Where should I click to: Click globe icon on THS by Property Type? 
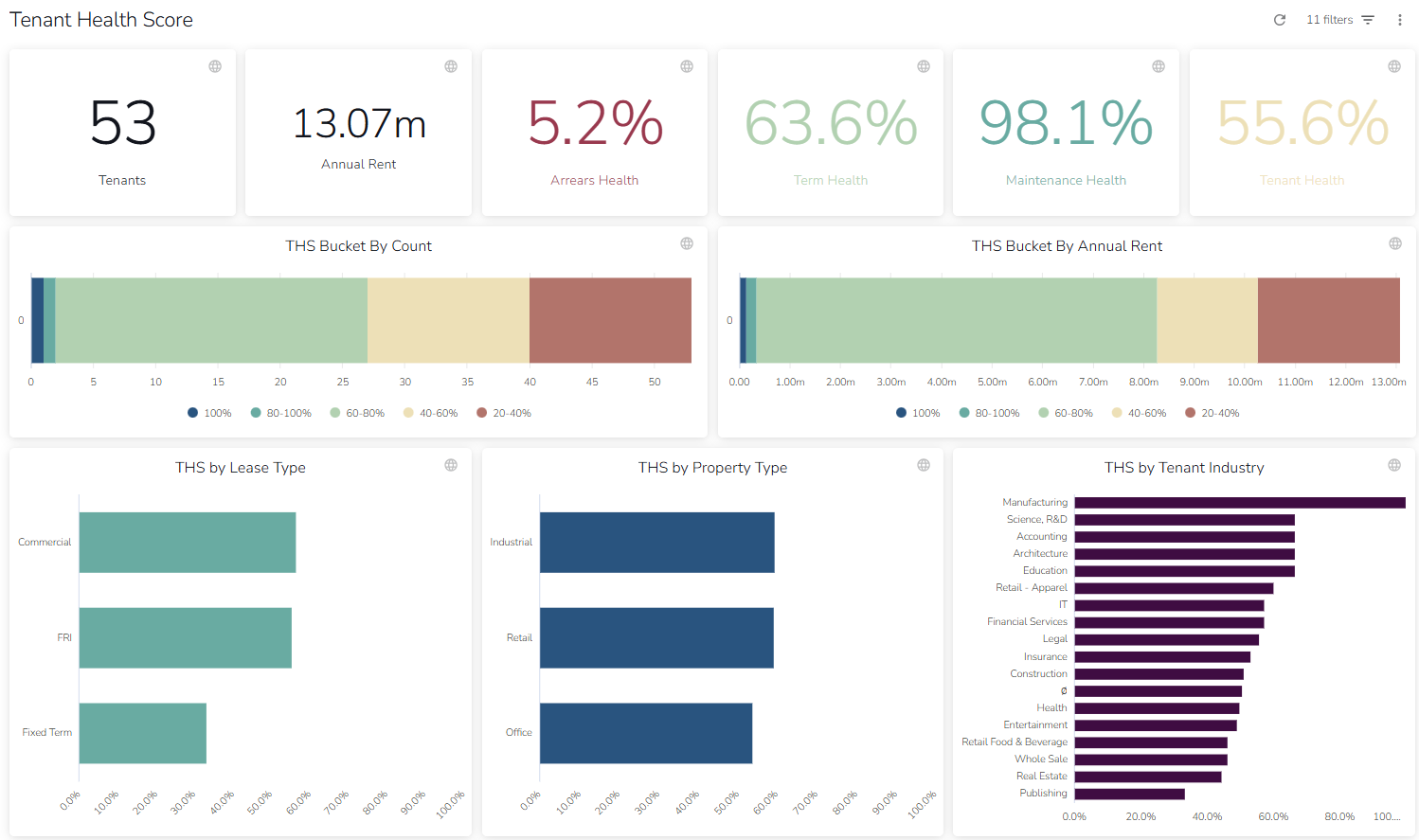coord(924,465)
